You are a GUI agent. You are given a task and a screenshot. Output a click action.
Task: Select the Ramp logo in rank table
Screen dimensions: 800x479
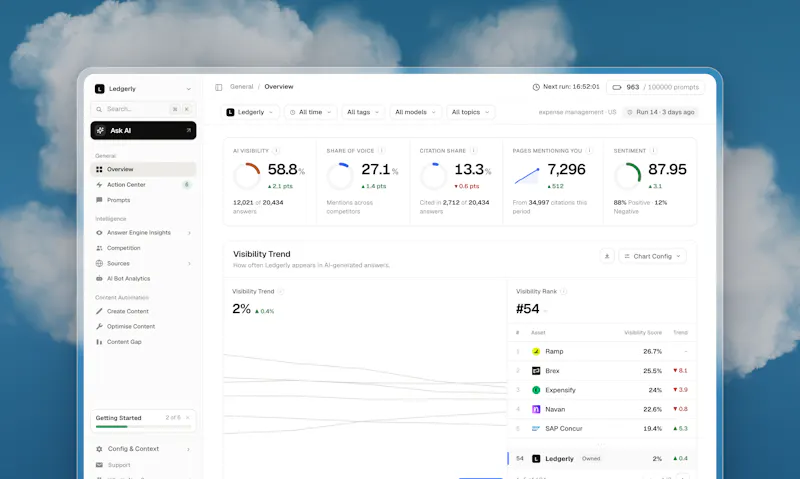pos(536,351)
